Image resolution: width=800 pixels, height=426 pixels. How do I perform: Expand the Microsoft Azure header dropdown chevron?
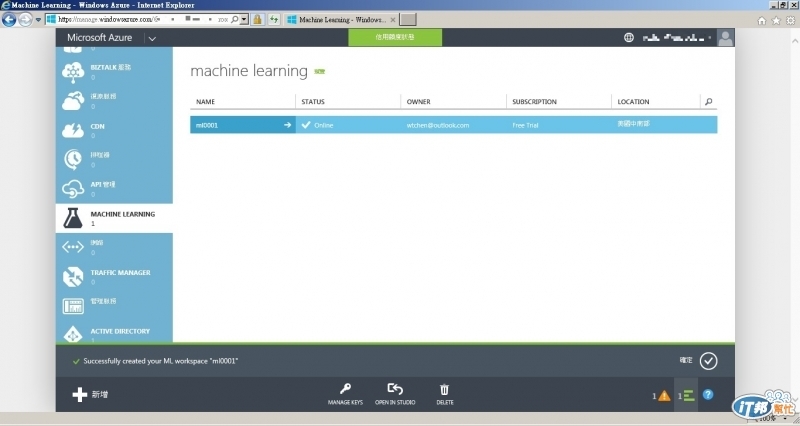point(152,38)
